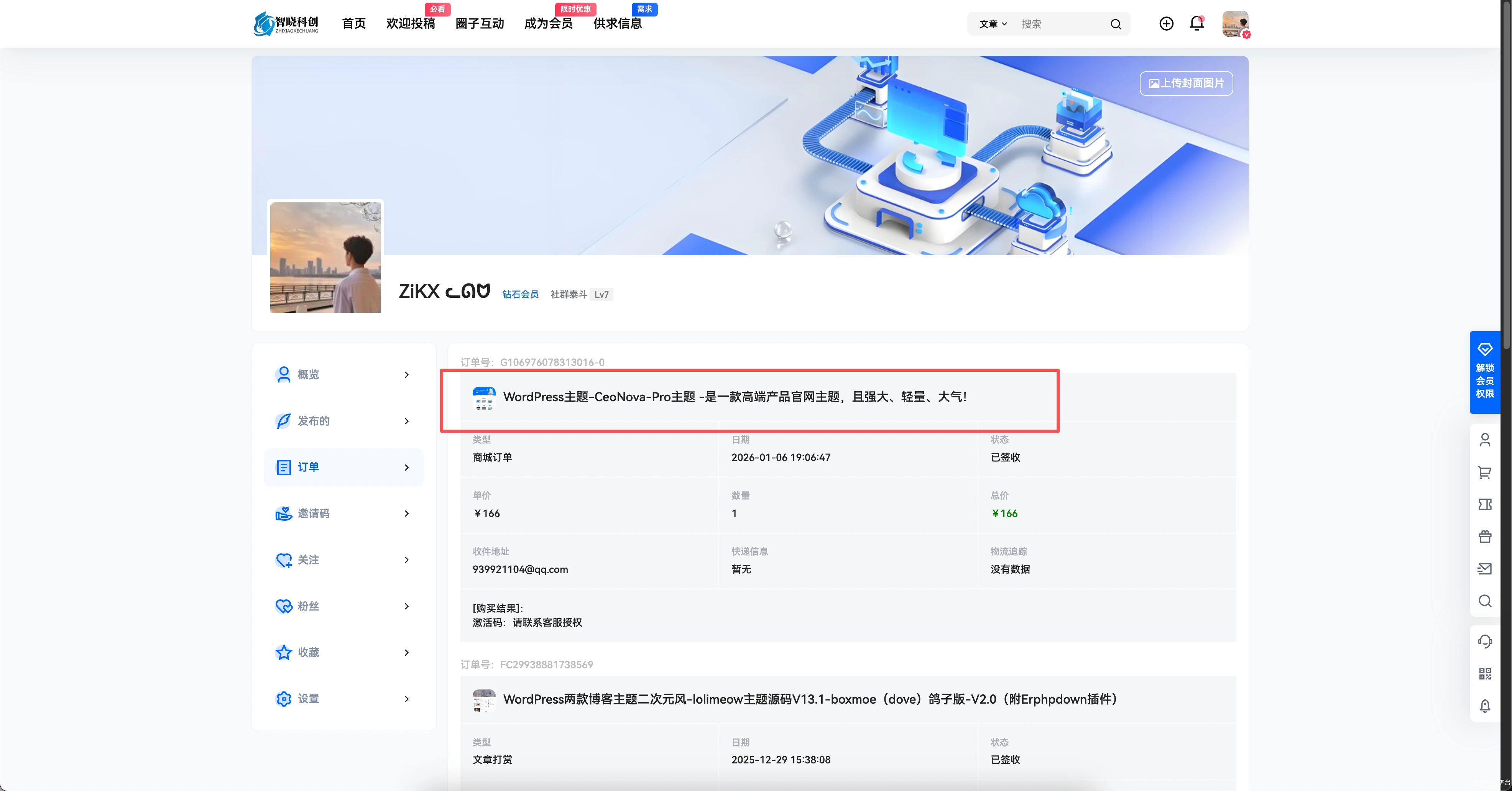Open the mail message icon in right sidebar
This screenshot has width=1512, height=791.
1485,568
